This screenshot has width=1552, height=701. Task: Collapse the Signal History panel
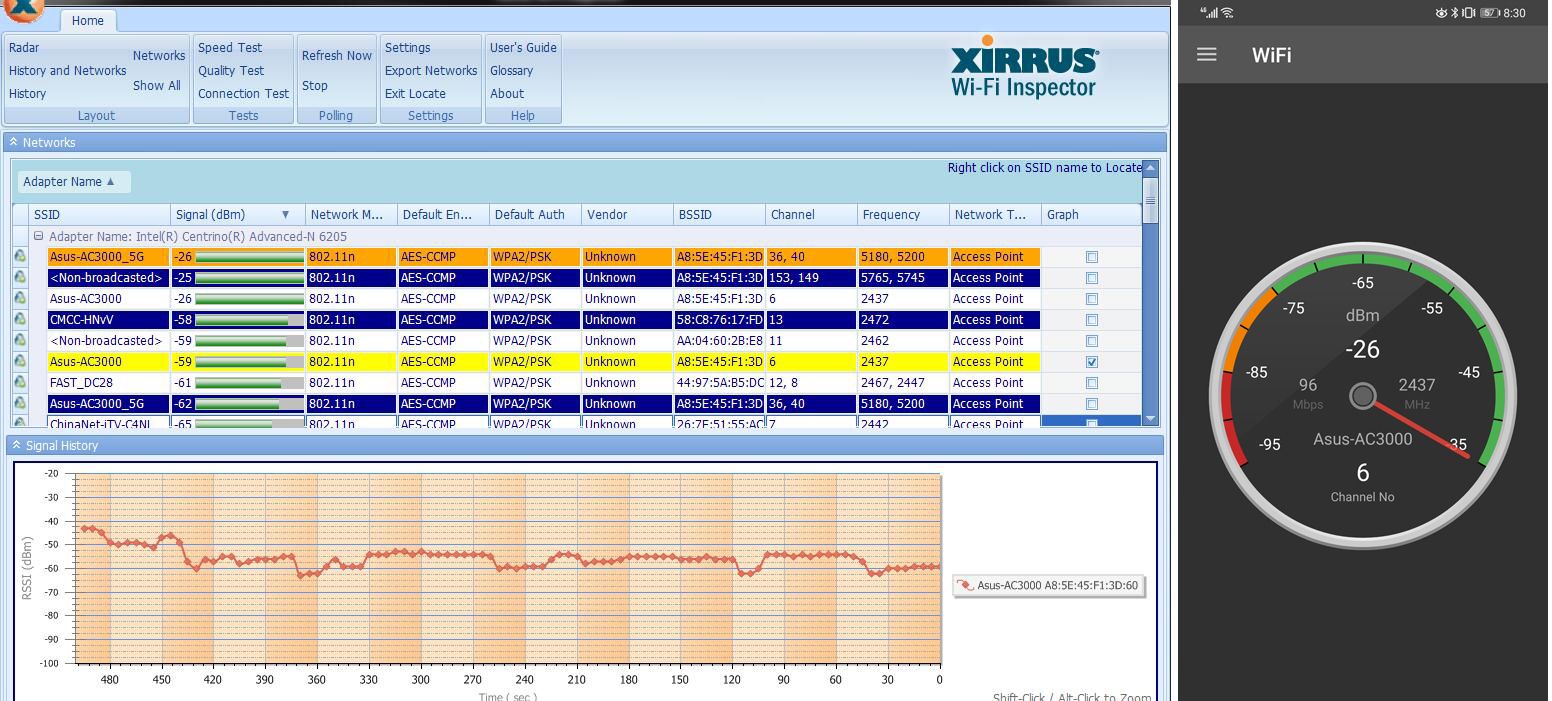pos(17,445)
